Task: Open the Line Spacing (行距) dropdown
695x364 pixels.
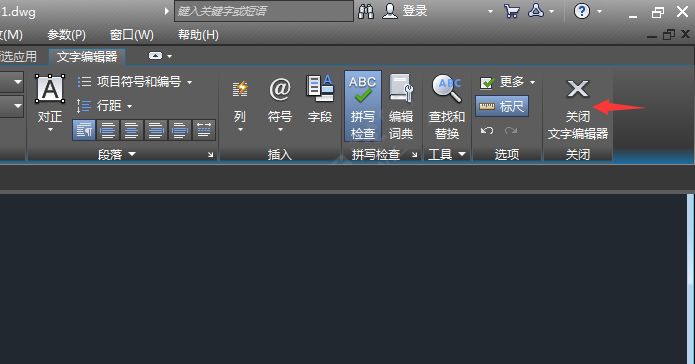Action: coord(105,106)
